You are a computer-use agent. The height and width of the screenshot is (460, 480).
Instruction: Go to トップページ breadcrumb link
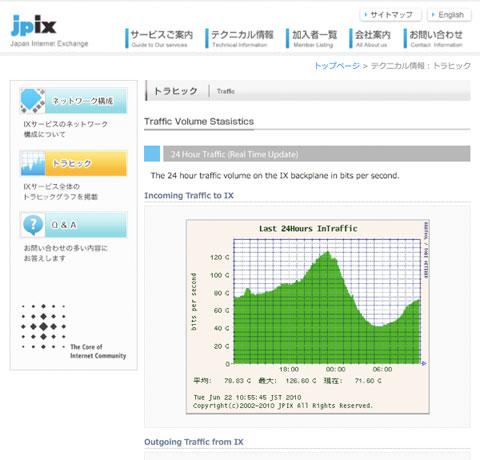[337, 66]
